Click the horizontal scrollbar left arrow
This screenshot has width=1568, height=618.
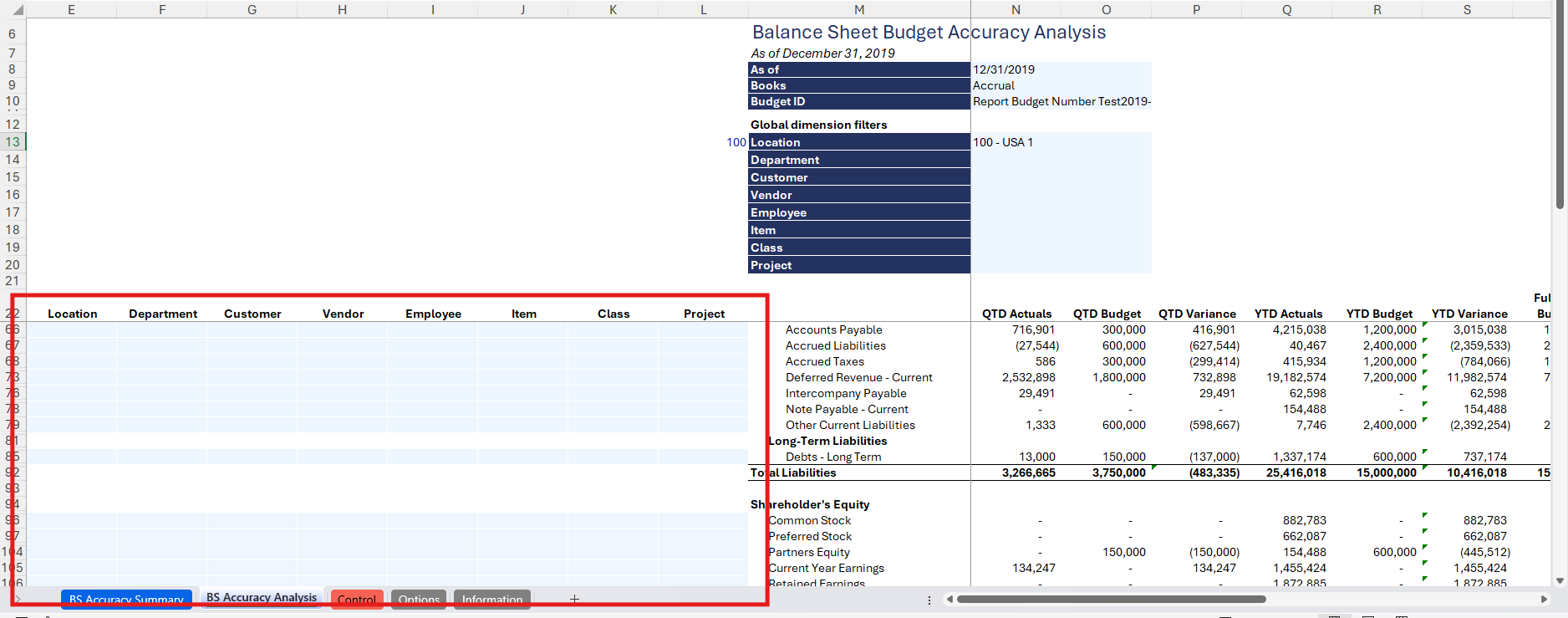pos(949,599)
